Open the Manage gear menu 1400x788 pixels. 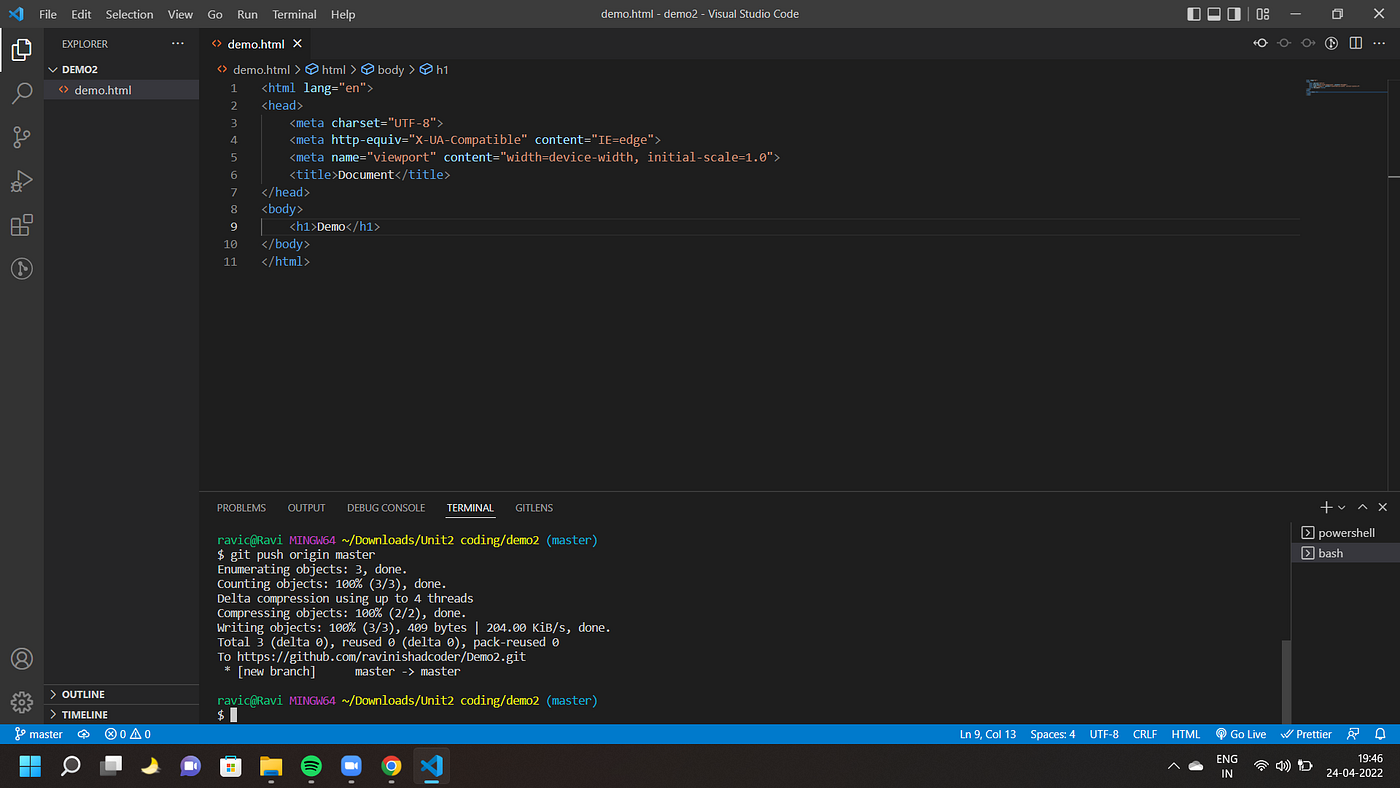point(21,702)
